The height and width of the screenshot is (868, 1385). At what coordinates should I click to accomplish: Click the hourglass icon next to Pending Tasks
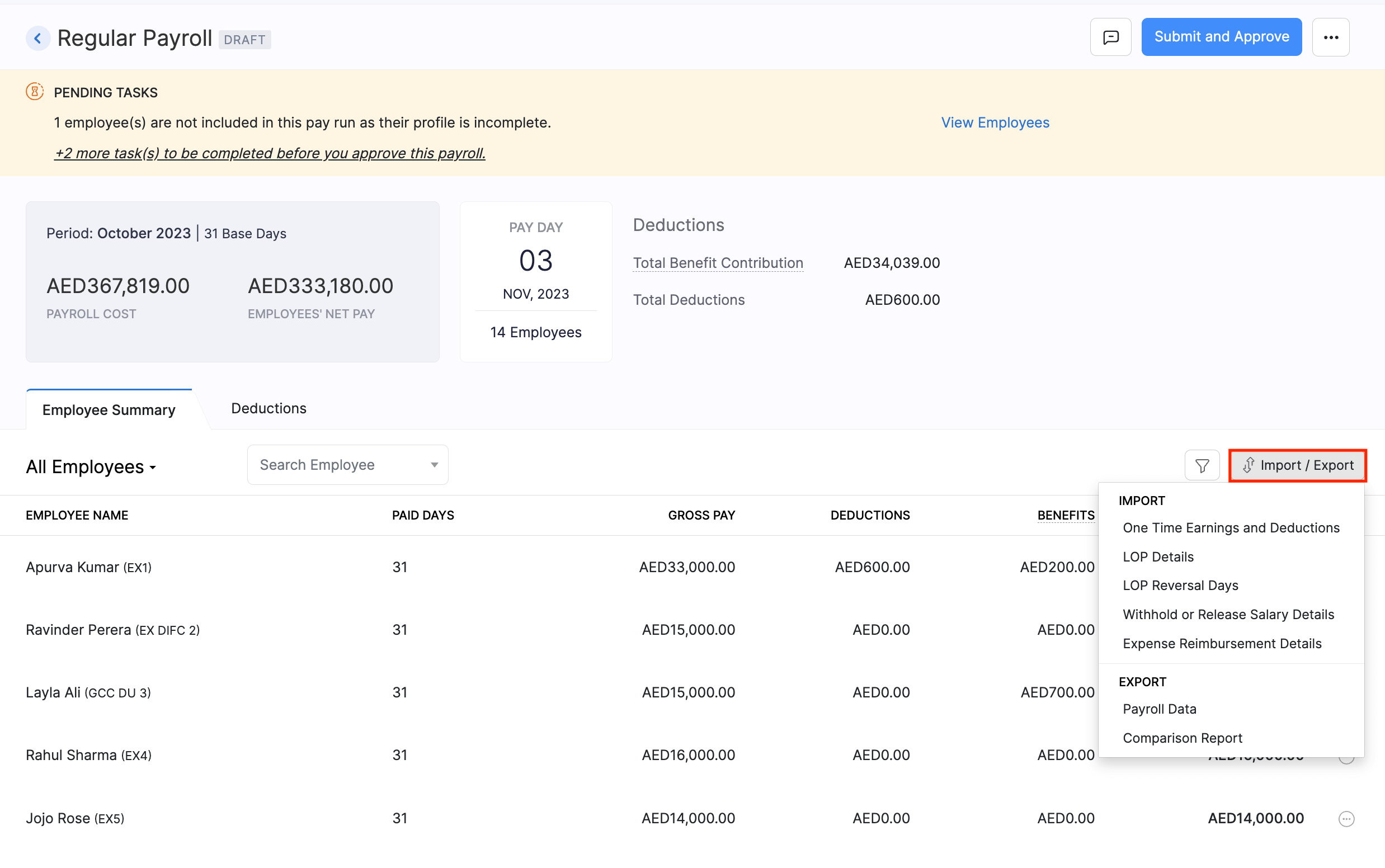tap(34, 91)
